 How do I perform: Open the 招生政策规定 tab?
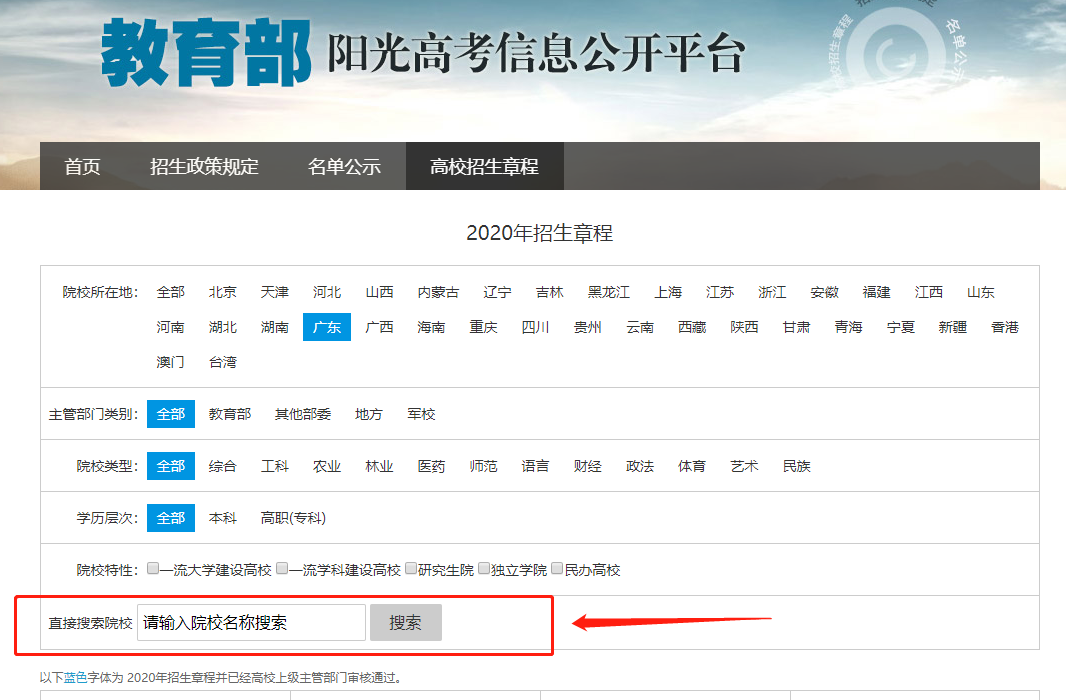click(204, 167)
